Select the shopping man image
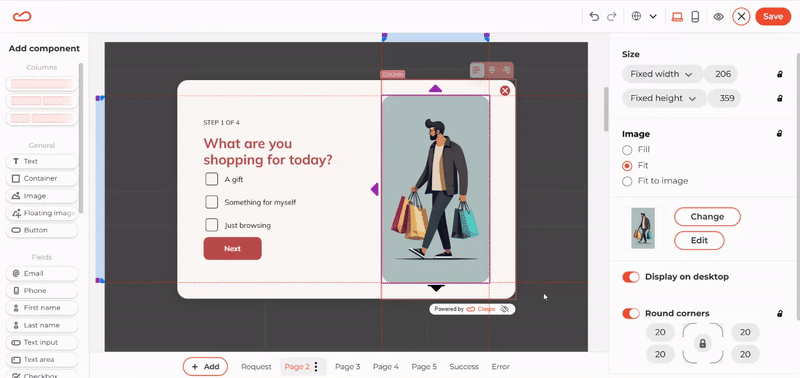 point(435,189)
